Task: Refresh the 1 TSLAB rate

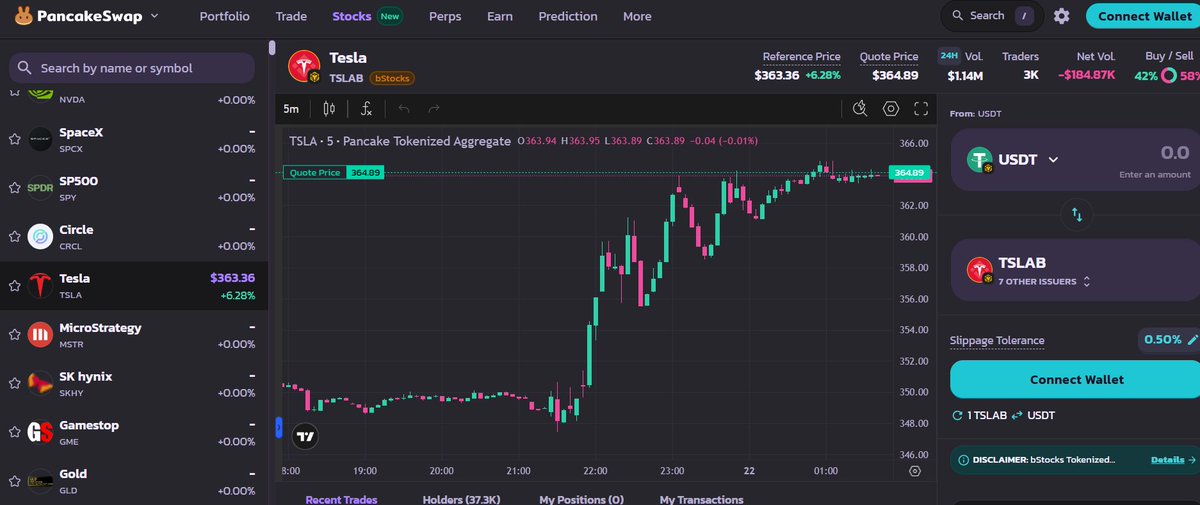Action: [x=957, y=415]
